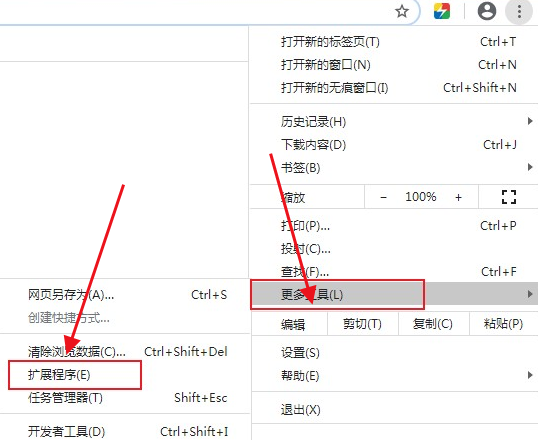
Task: Open the 历史记录(H) submenu
Action: click(394, 121)
